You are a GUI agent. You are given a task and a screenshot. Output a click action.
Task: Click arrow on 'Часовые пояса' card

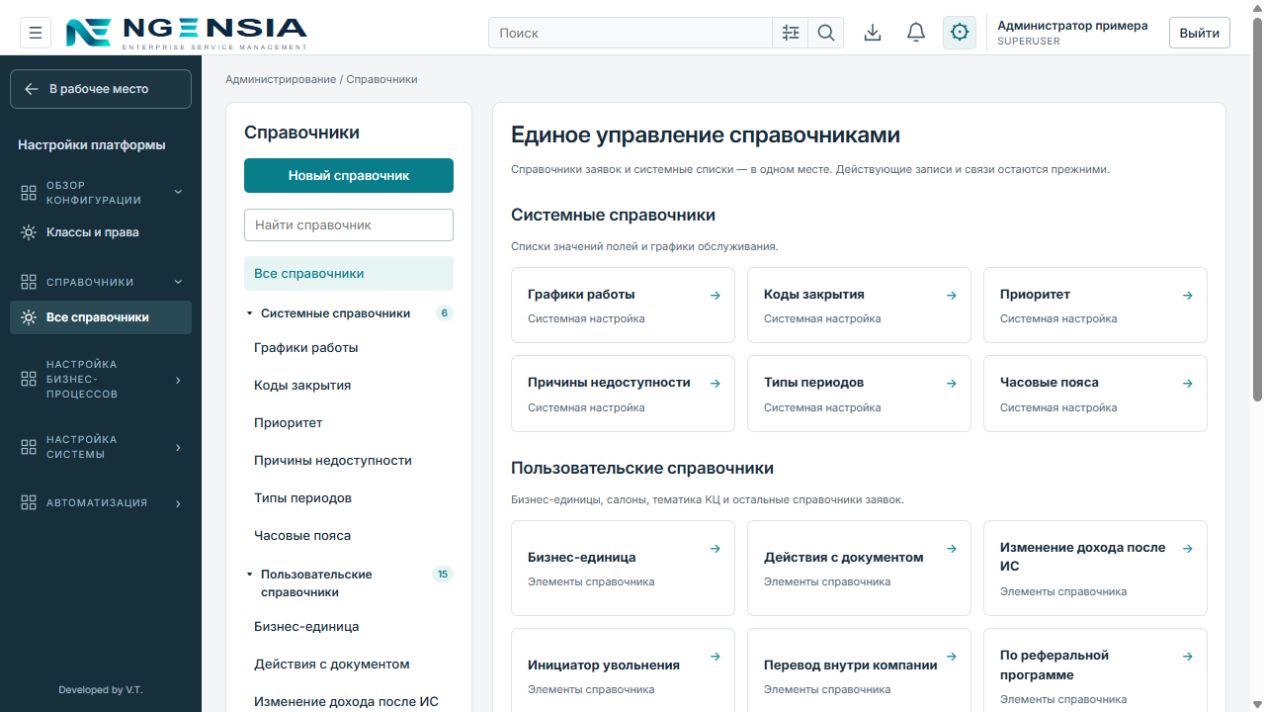[1187, 383]
